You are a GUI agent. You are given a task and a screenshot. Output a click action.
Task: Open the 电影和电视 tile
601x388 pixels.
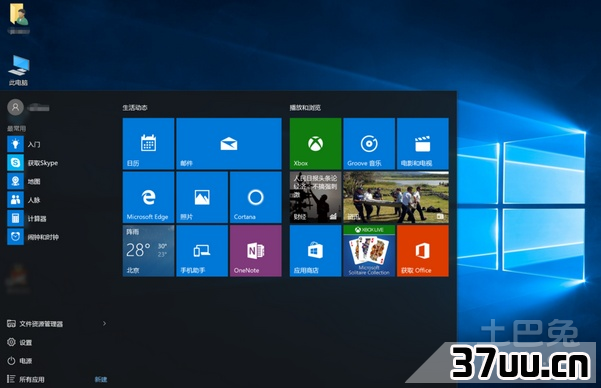pos(423,143)
